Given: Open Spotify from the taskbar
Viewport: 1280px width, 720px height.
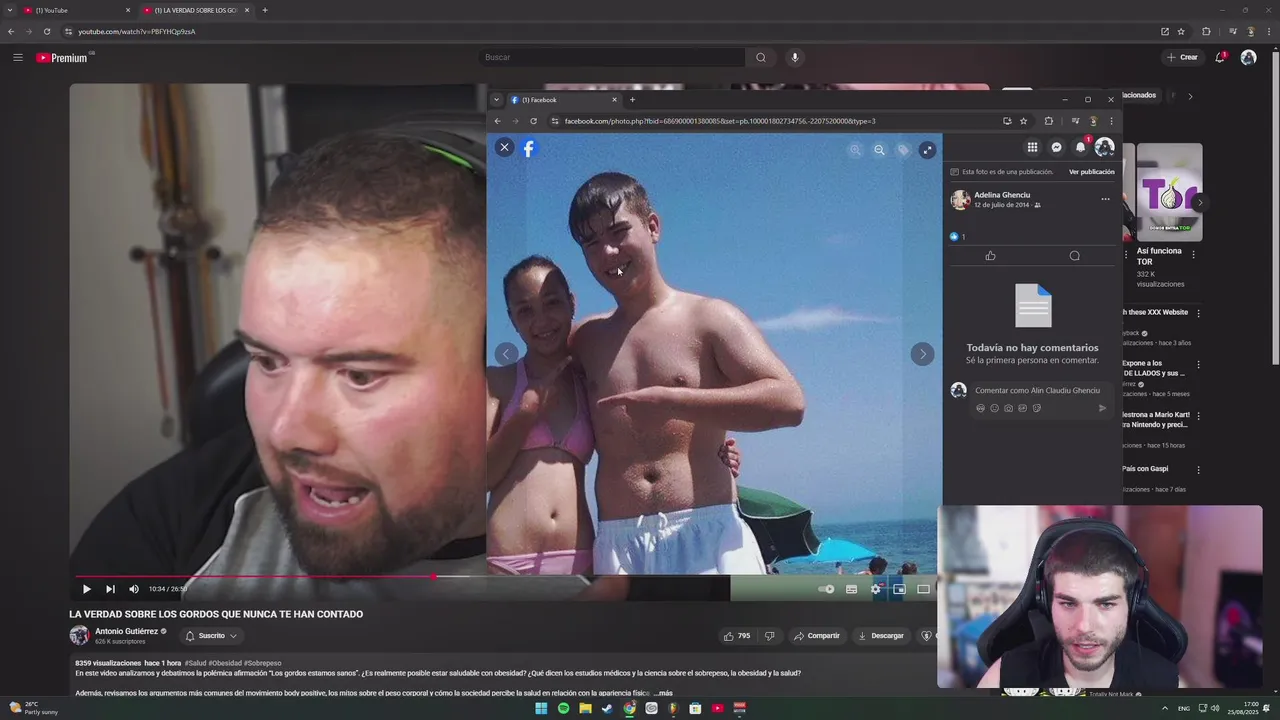Looking at the screenshot, I should [563, 708].
